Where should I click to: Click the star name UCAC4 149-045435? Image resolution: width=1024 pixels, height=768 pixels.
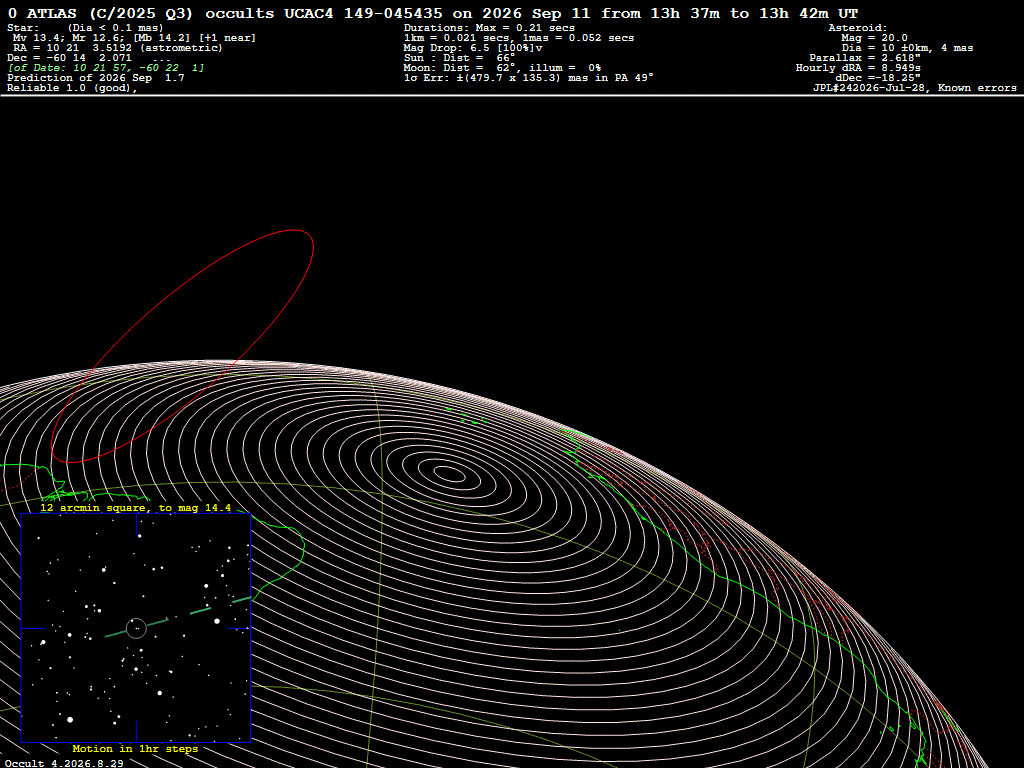tap(363, 14)
